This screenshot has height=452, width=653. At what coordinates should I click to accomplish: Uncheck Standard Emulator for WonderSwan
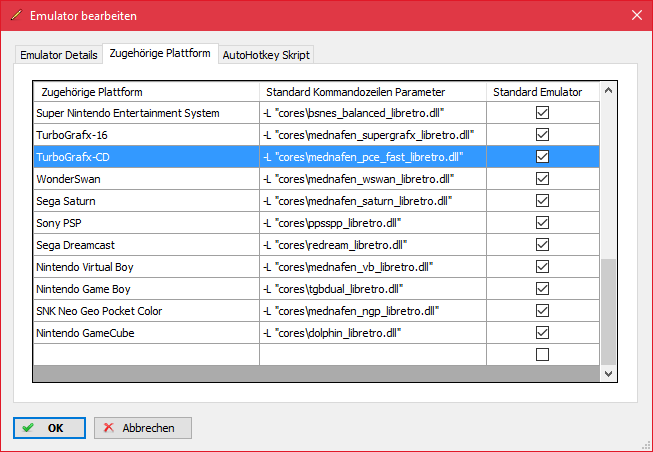542,179
